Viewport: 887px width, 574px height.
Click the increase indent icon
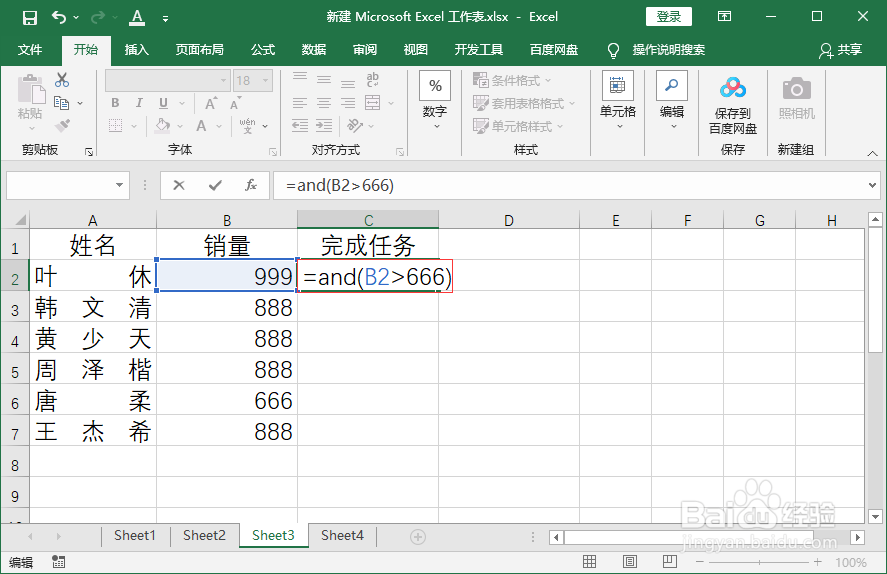[x=324, y=126]
